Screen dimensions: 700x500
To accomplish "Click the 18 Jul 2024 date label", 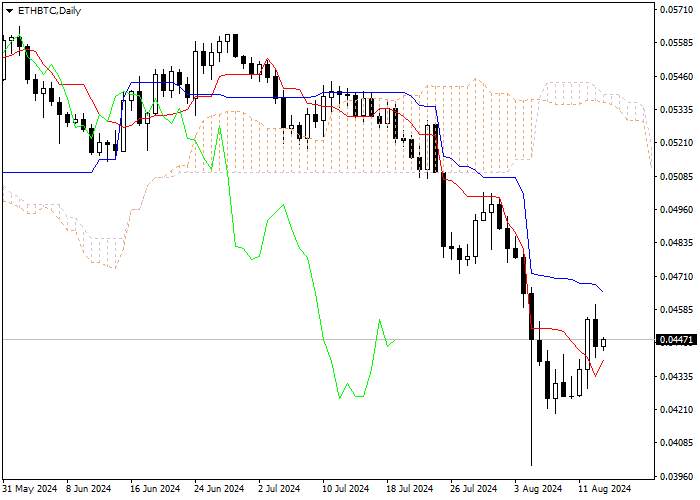I will pos(410,489).
